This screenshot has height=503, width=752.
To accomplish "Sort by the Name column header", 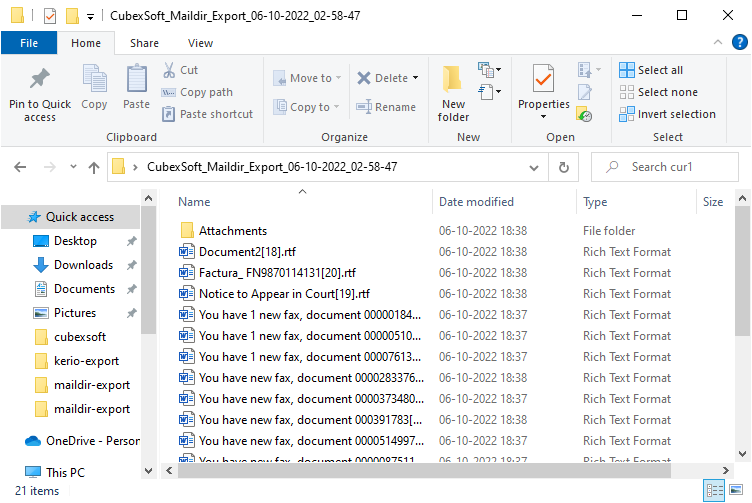I will coord(194,202).
